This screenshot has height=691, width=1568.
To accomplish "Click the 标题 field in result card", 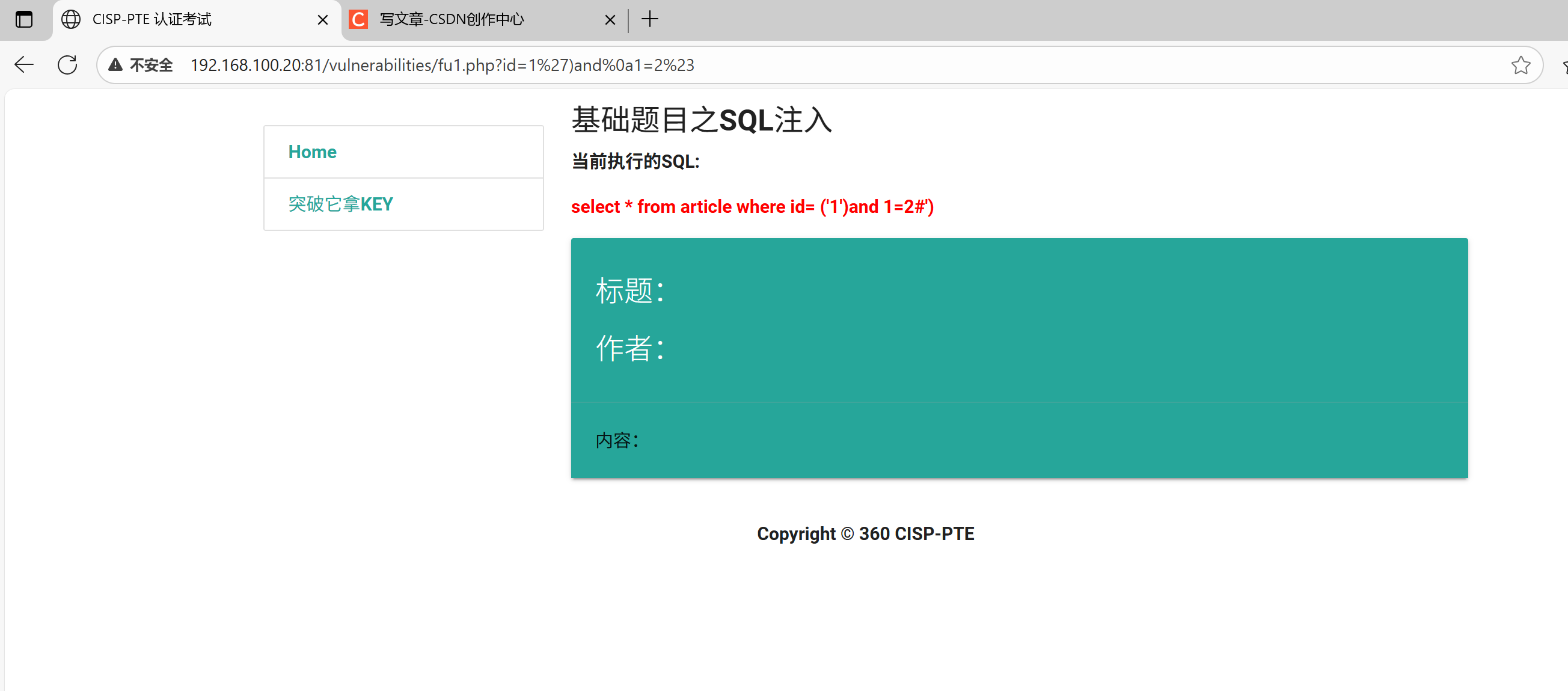I will (x=629, y=291).
